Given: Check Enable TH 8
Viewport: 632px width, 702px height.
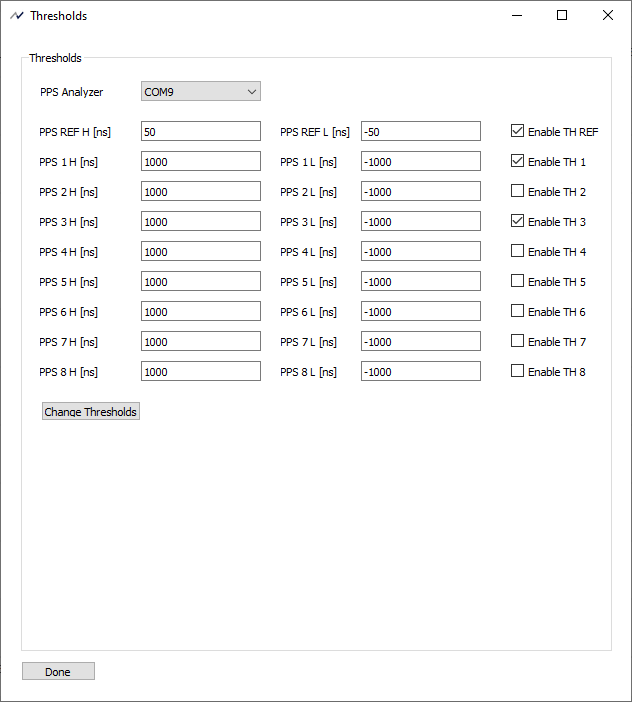Looking at the screenshot, I should (517, 371).
